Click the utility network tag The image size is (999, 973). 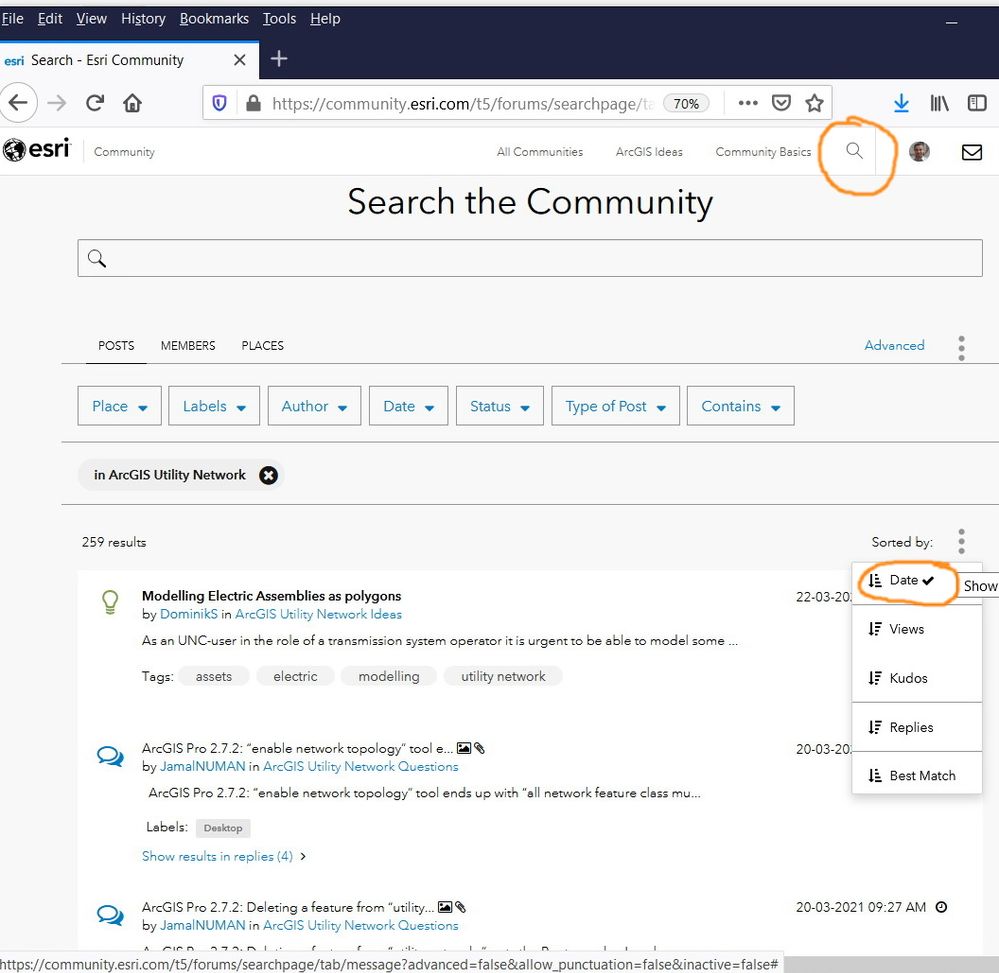503,676
